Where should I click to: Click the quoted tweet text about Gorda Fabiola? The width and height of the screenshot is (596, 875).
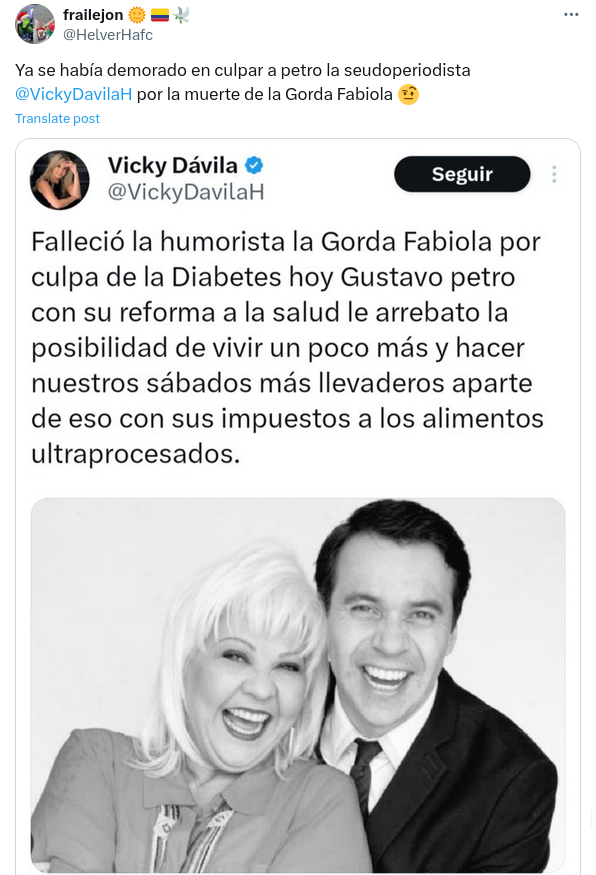click(x=287, y=348)
